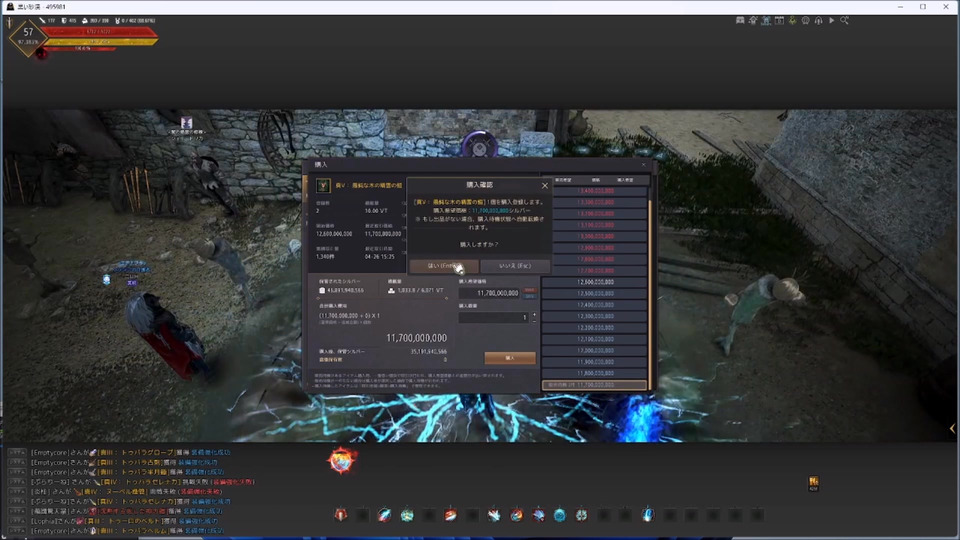Screen dimensions: 960x540
Task: Select the 12,500,000,000 price row
Action: (595, 293)
